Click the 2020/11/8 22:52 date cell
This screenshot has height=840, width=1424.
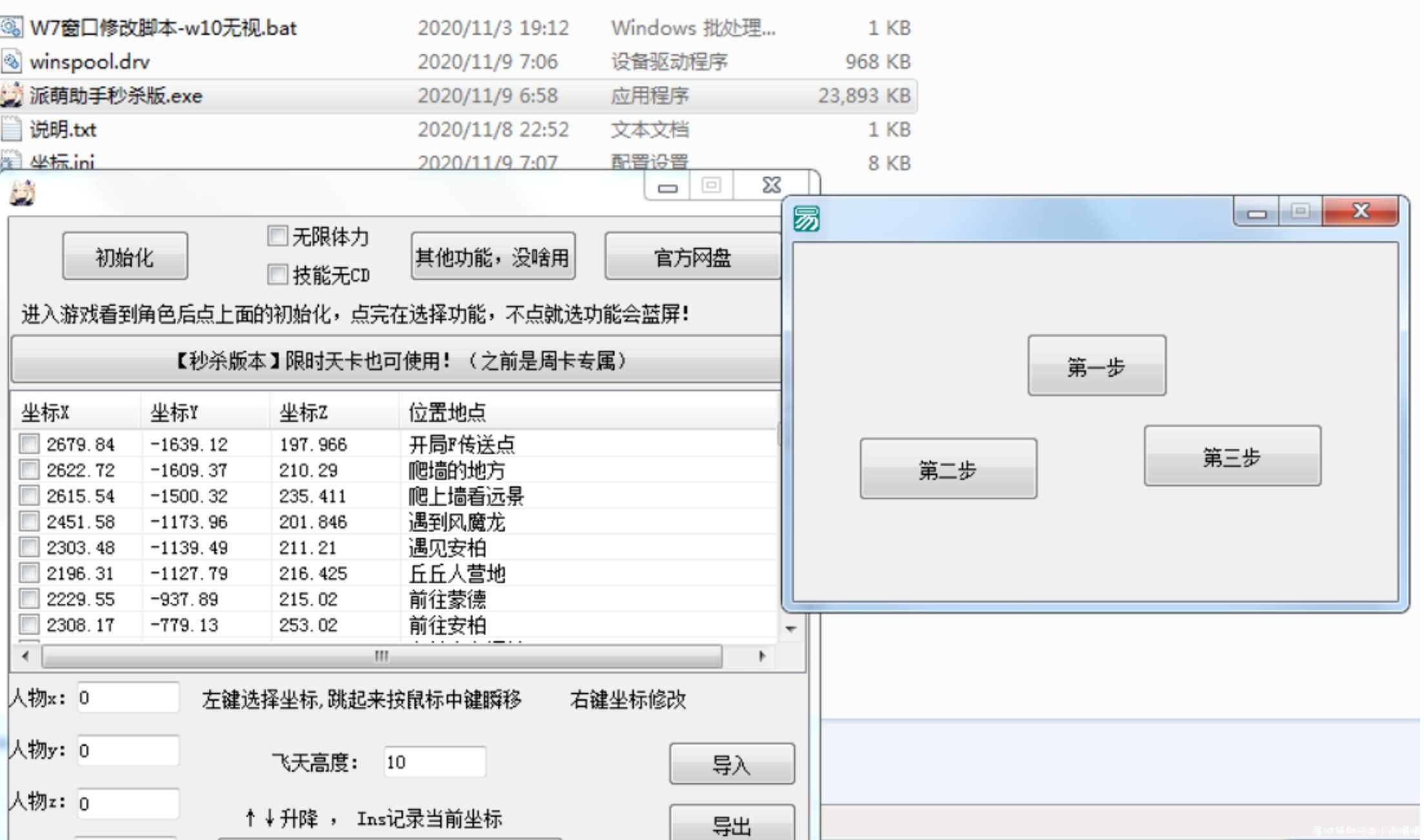(493, 130)
